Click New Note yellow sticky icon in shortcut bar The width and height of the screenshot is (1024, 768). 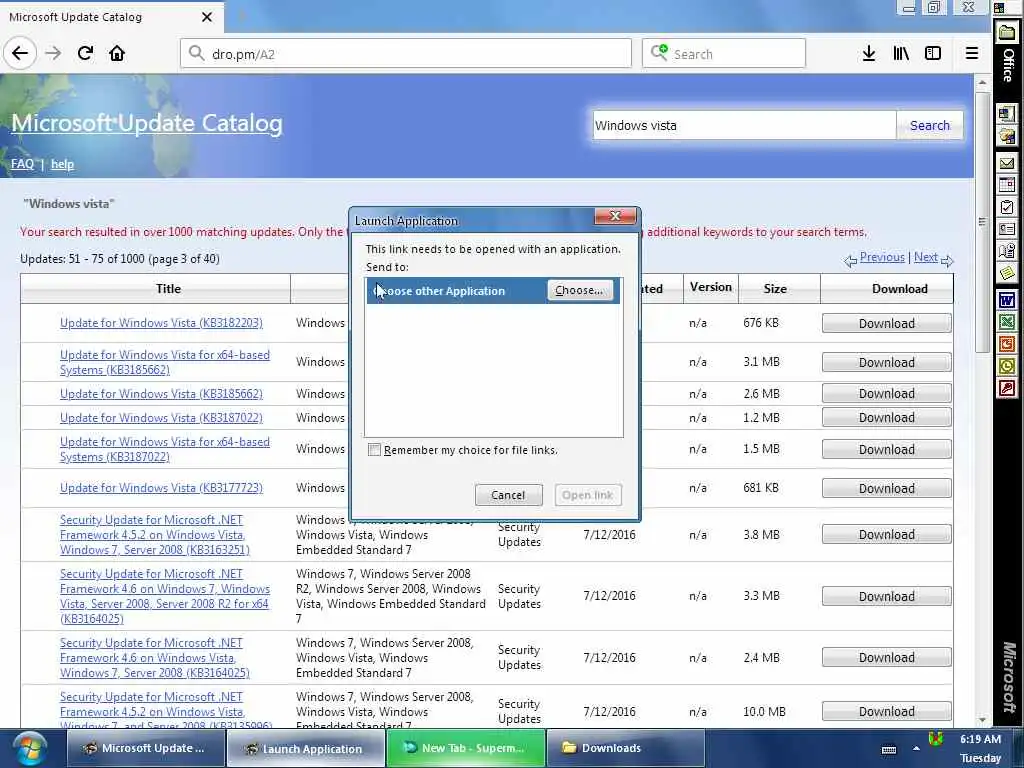click(x=1007, y=273)
